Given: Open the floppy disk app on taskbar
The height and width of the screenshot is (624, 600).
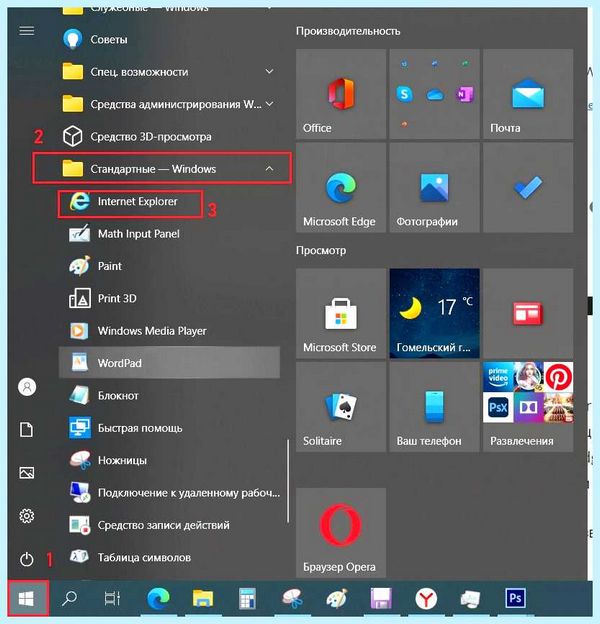Looking at the screenshot, I should coord(381,598).
